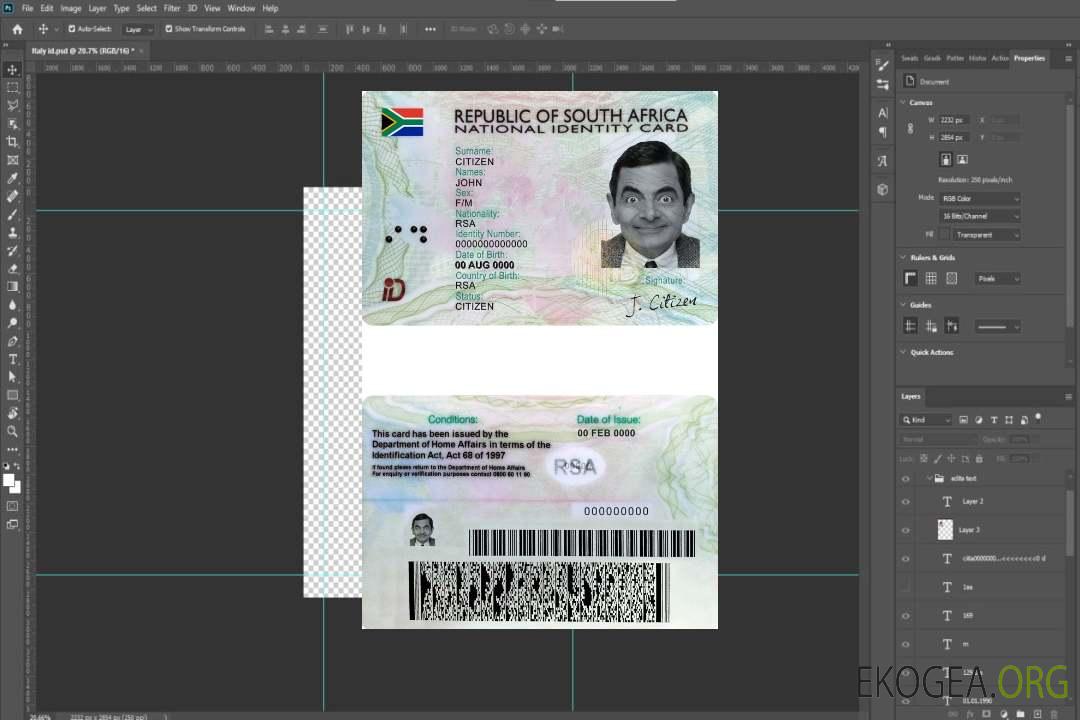Select the Pen tool
Image resolution: width=1080 pixels, height=720 pixels.
pyautogui.click(x=12, y=341)
